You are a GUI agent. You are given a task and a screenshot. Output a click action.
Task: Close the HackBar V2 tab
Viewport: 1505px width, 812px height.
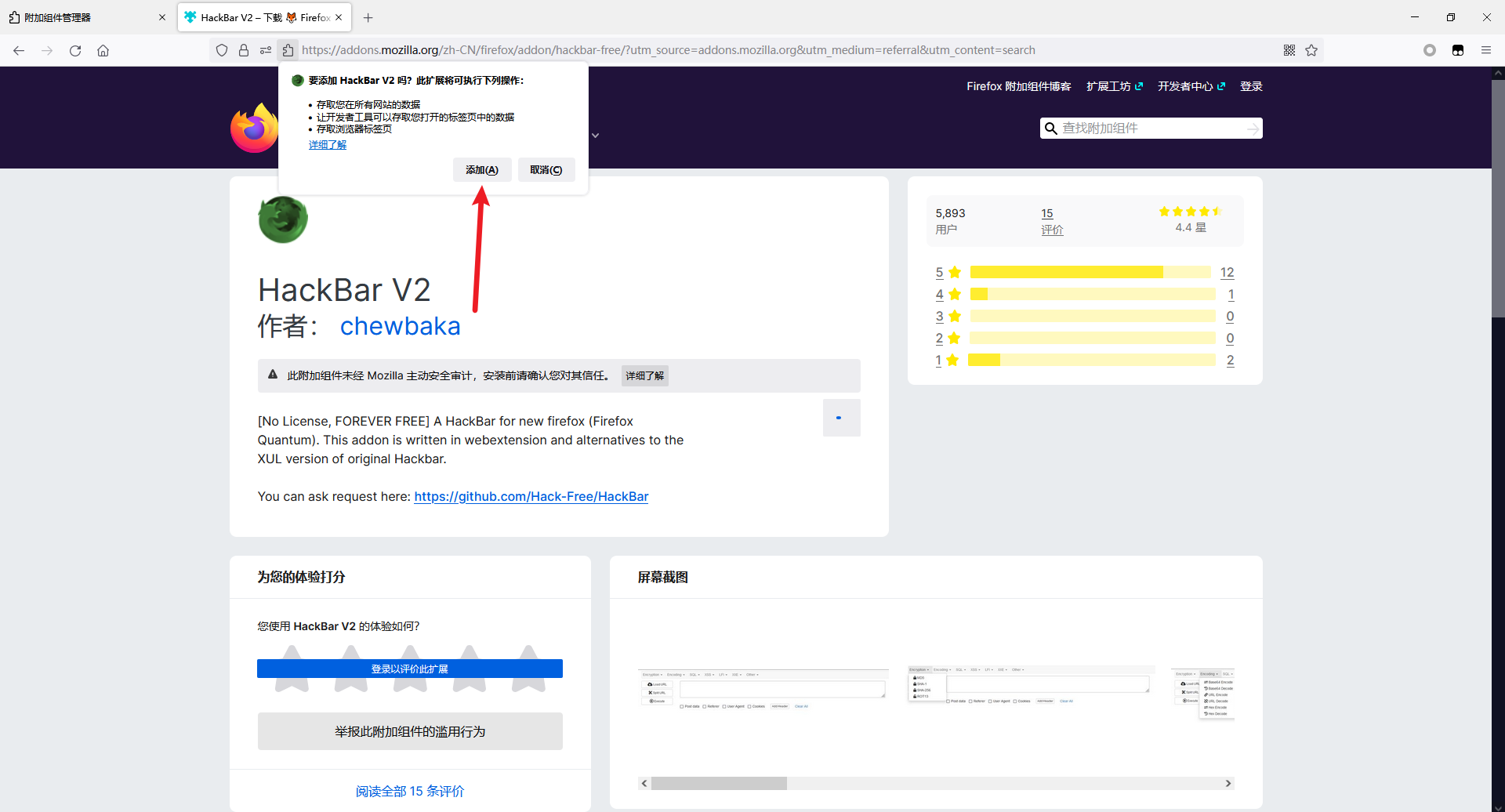339,17
